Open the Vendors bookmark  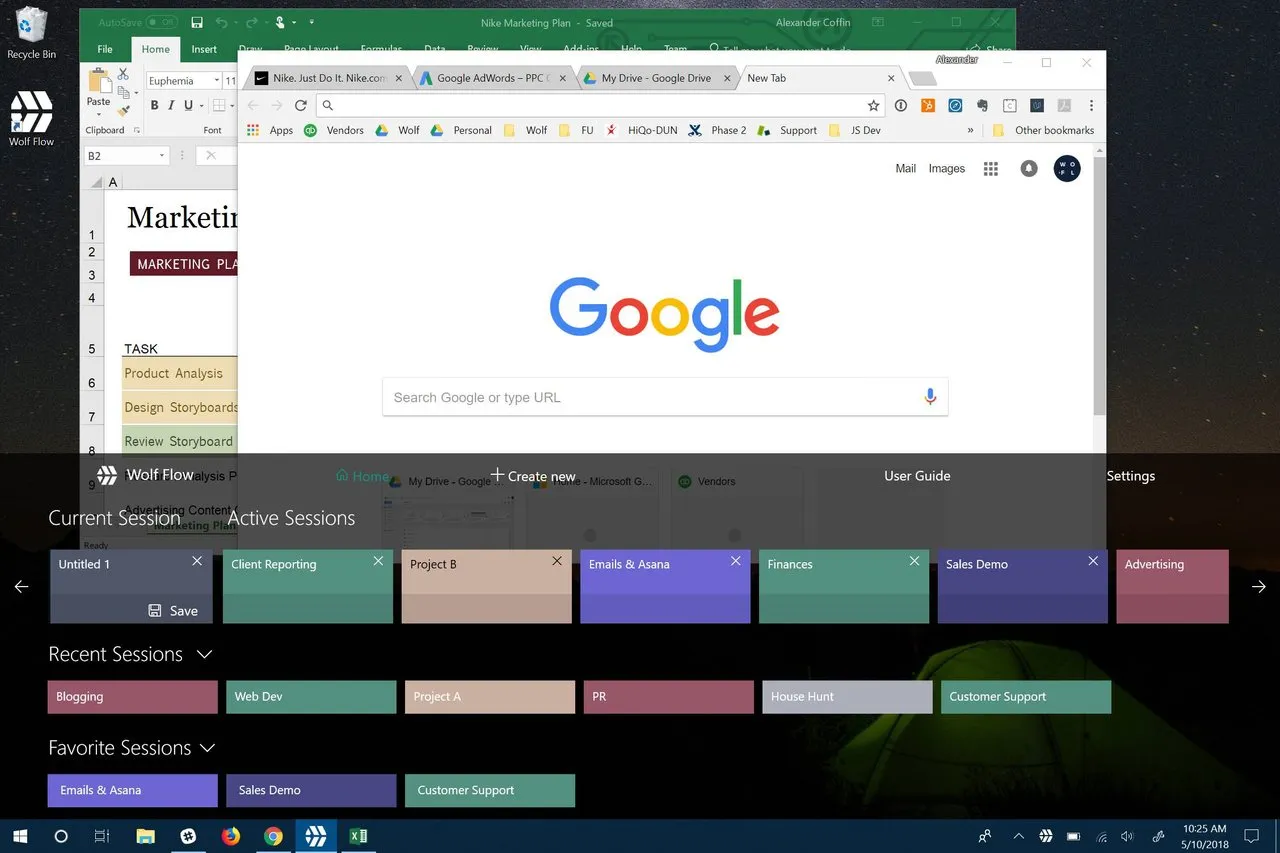pos(335,130)
